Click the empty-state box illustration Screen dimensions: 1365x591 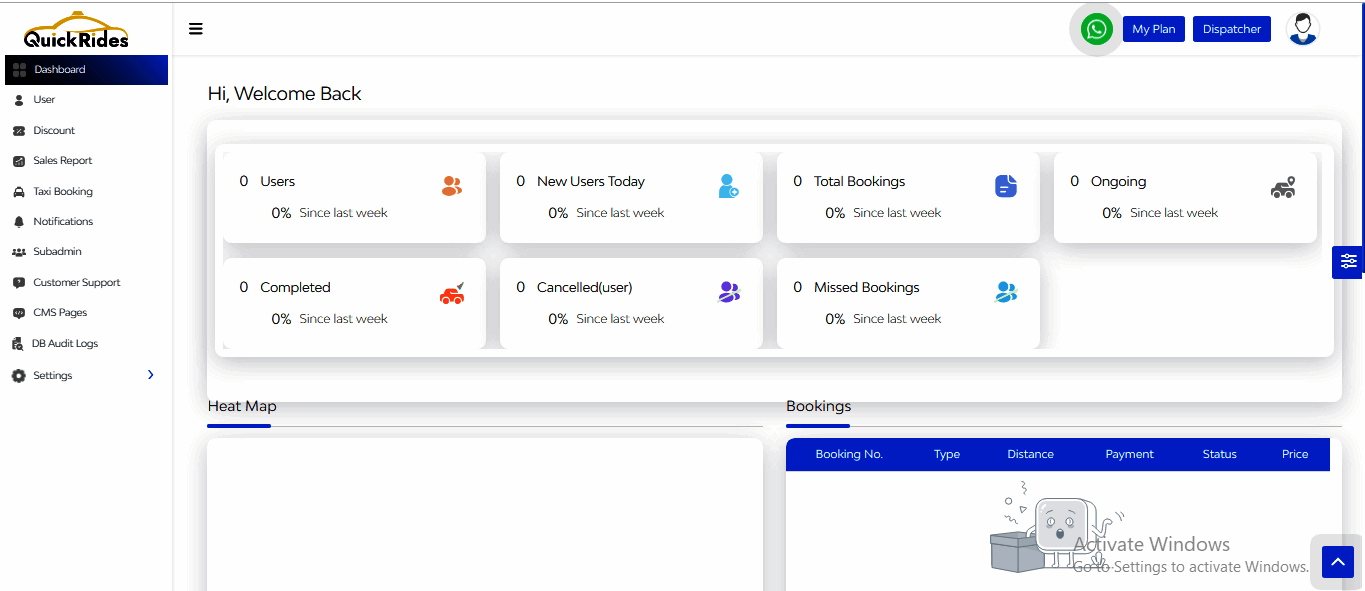pos(1056,527)
